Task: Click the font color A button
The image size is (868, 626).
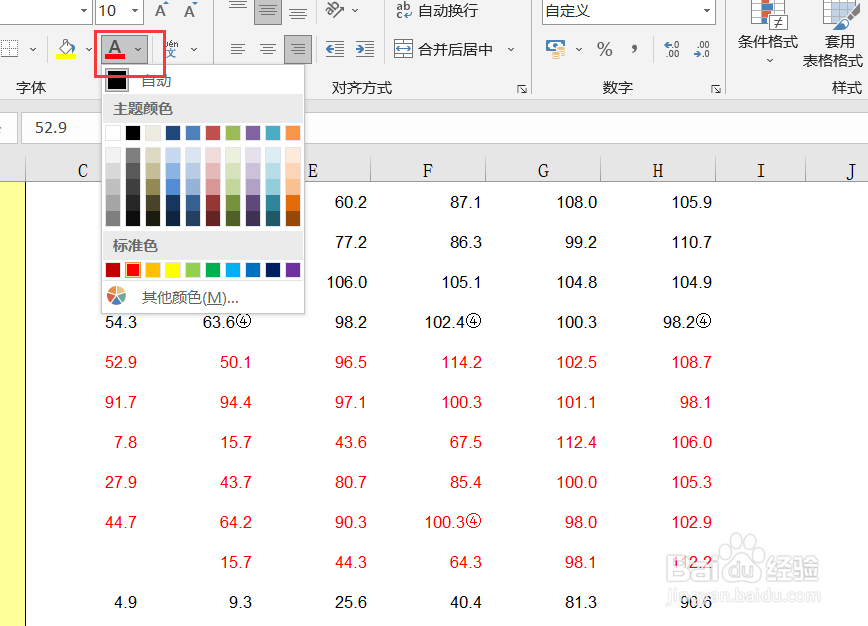Action: [115, 49]
